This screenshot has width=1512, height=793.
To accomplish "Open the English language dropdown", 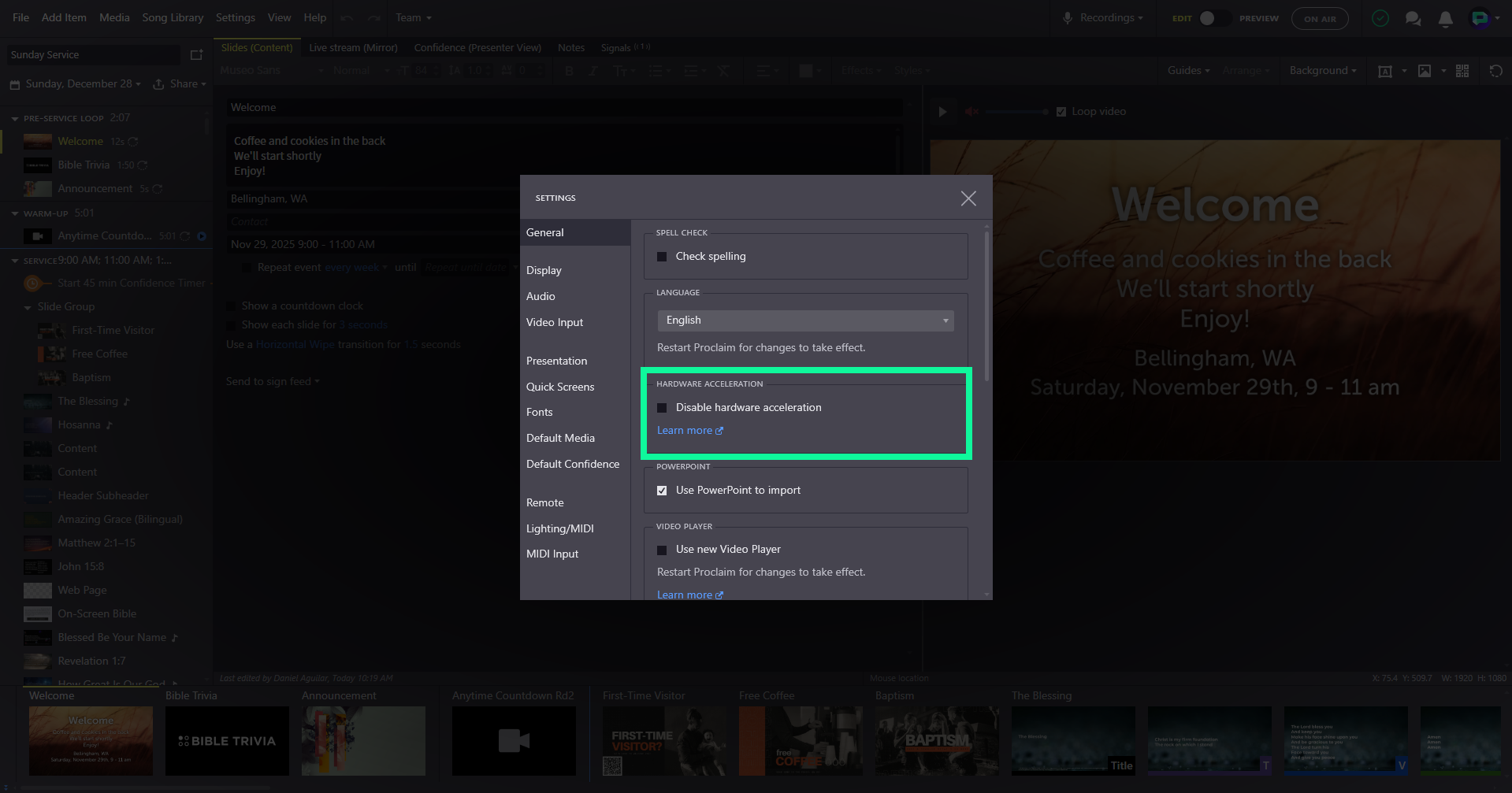I will tap(805, 321).
